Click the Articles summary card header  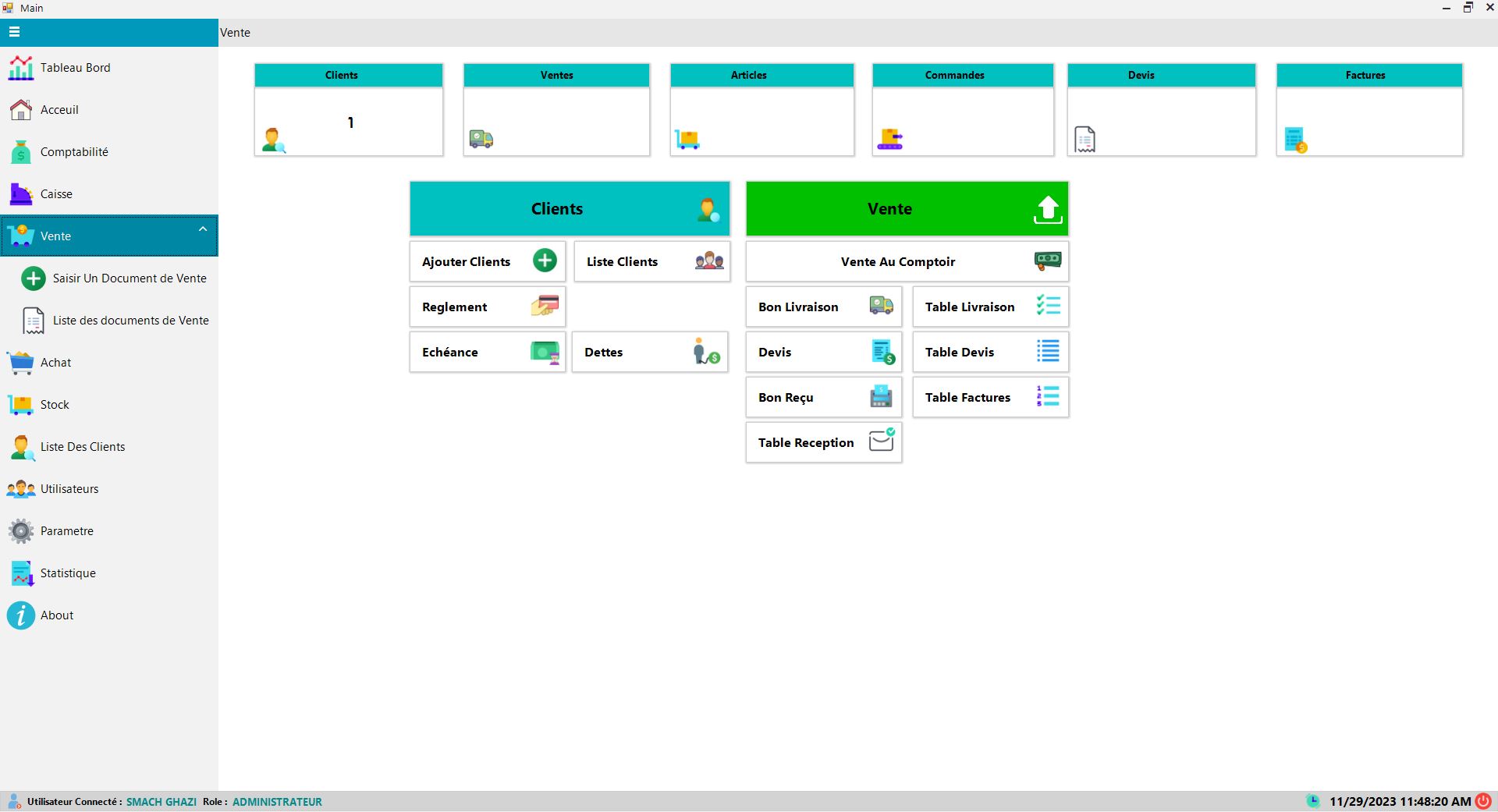762,76
